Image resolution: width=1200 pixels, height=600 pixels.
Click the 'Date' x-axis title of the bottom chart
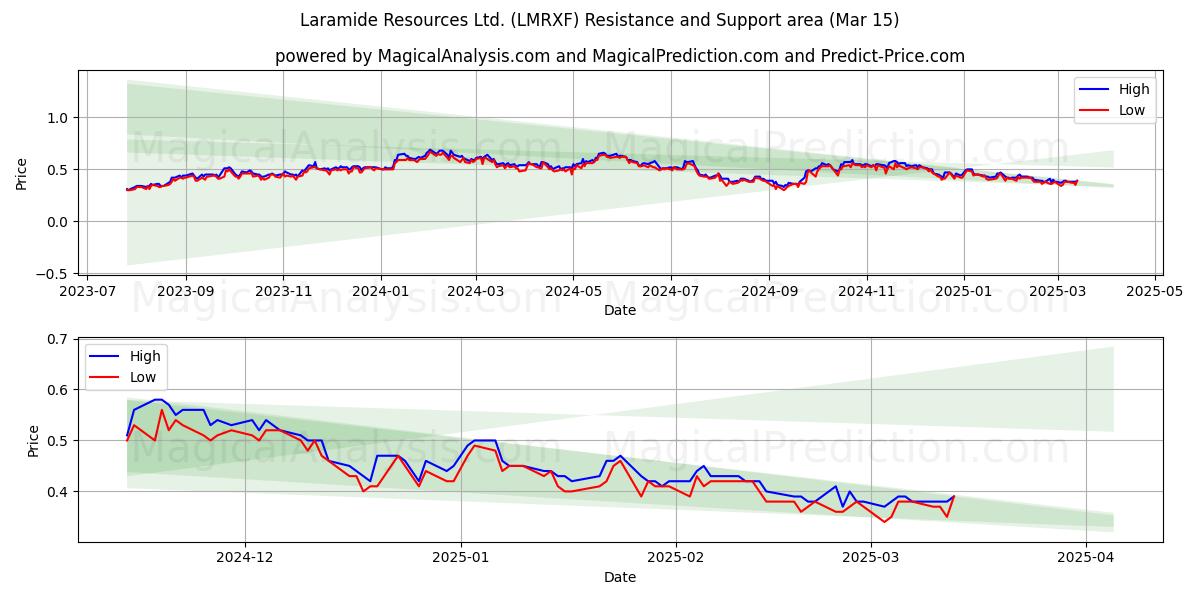coord(620,577)
